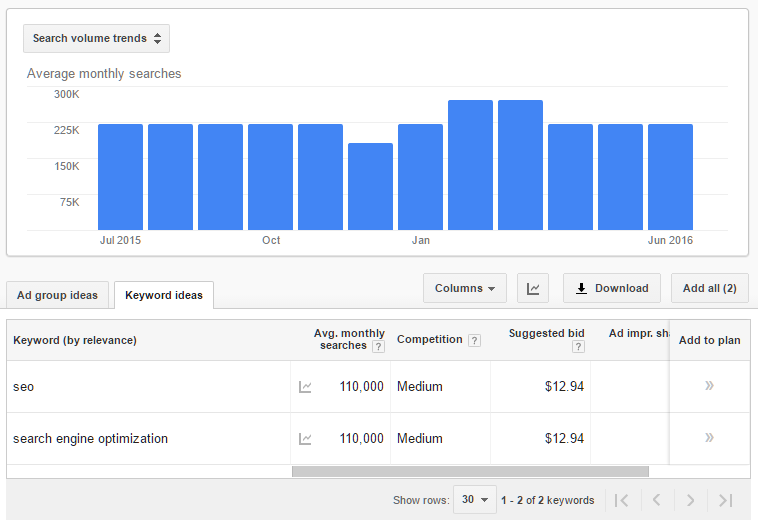
Task: Add seo keyword to plan
Action: pos(709,386)
